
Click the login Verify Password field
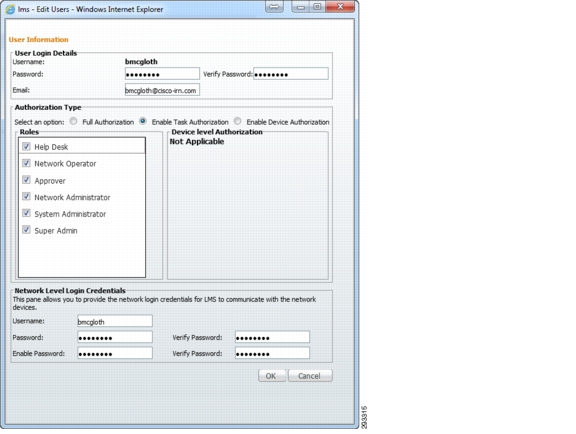click(291, 74)
